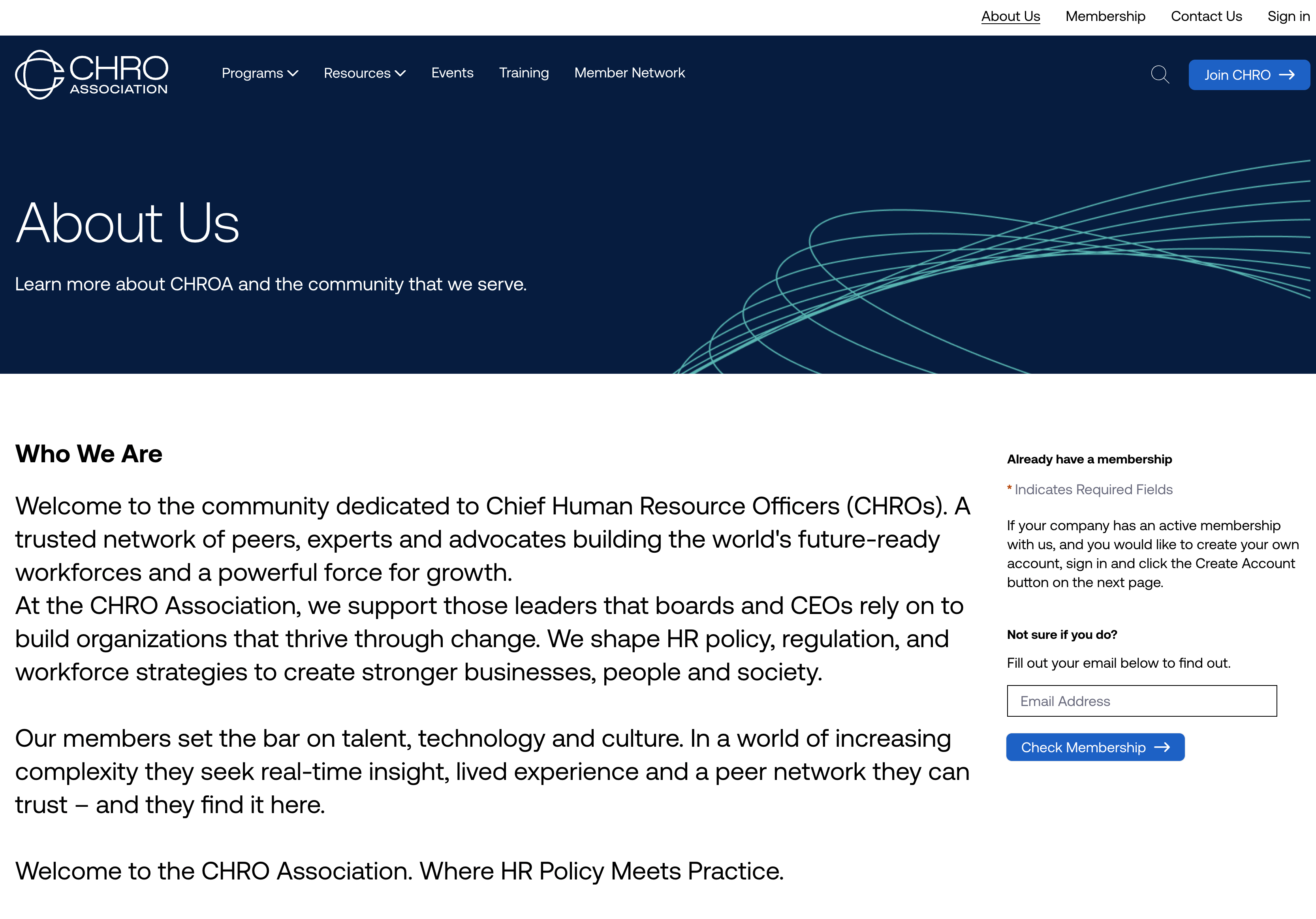Click the CHRO Association logo

click(92, 75)
